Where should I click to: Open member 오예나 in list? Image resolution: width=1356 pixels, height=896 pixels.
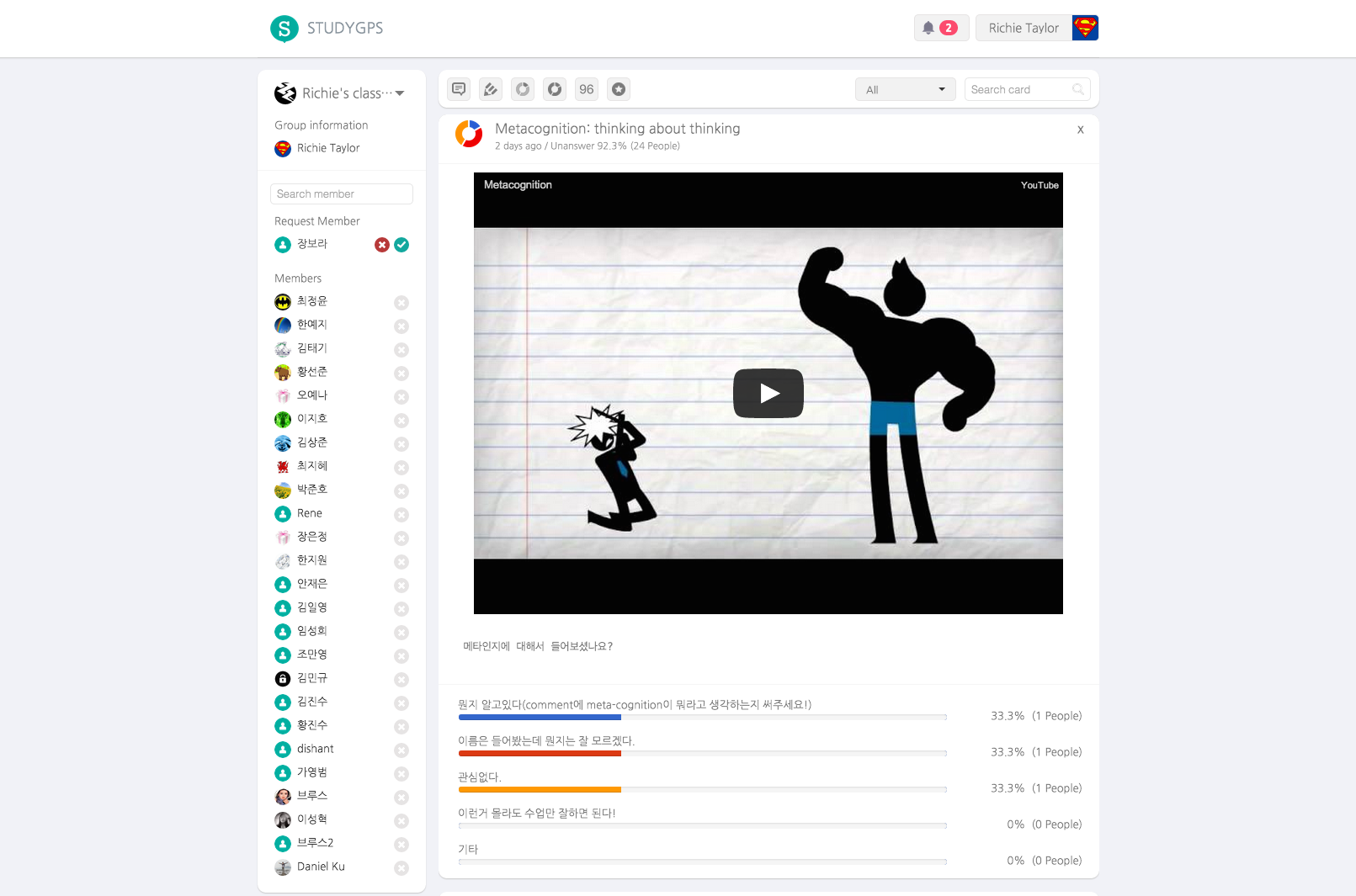[x=312, y=395]
